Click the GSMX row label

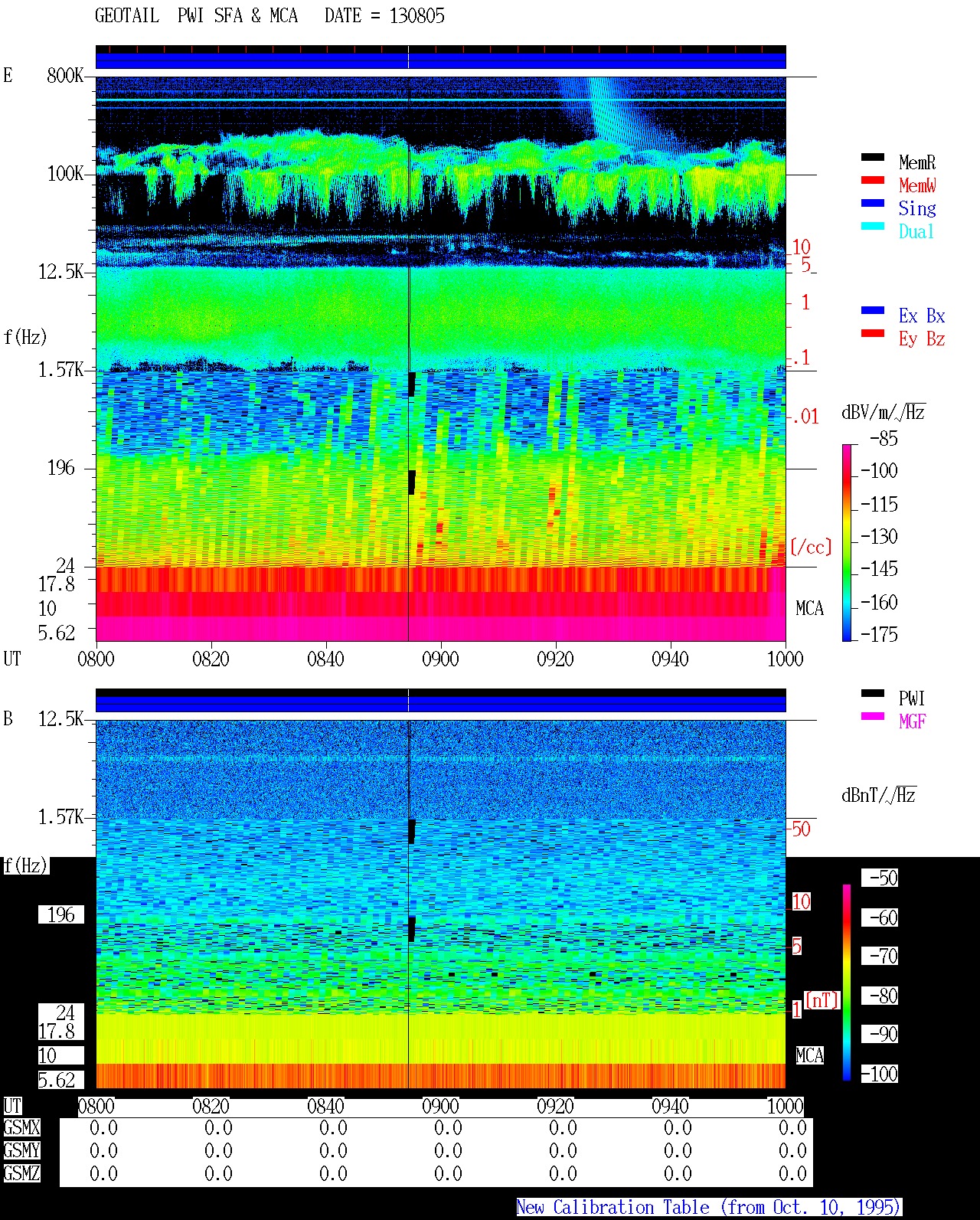click(21, 1127)
